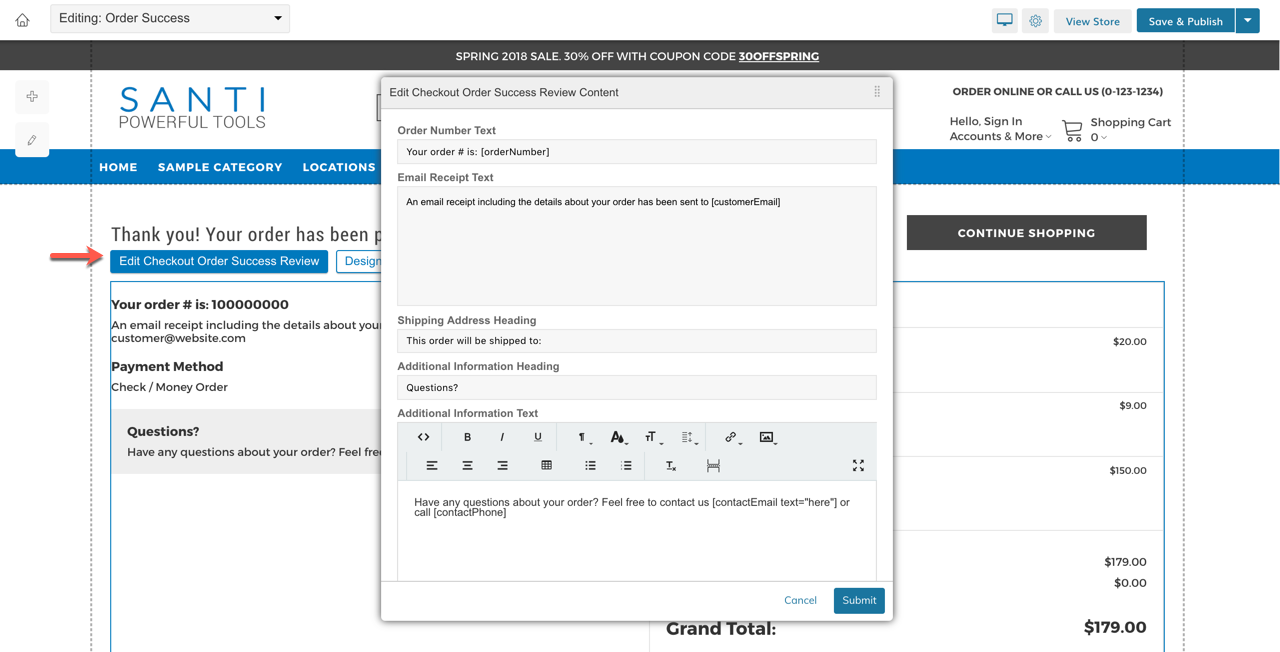Click Edit Checkout Order Success Review button
The height and width of the screenshot is (652, 1280).
coord(219,261)
